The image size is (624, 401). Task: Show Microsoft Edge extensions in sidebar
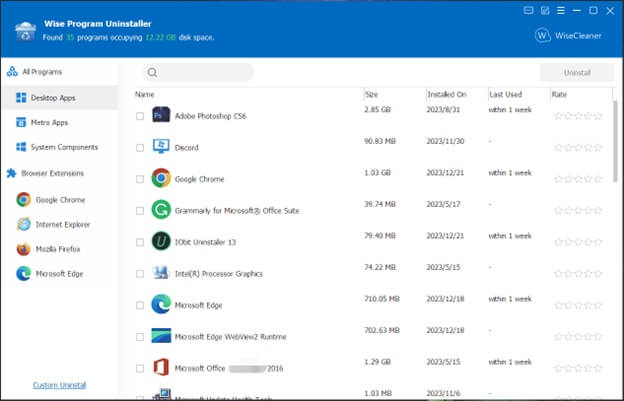pos(60,274)
